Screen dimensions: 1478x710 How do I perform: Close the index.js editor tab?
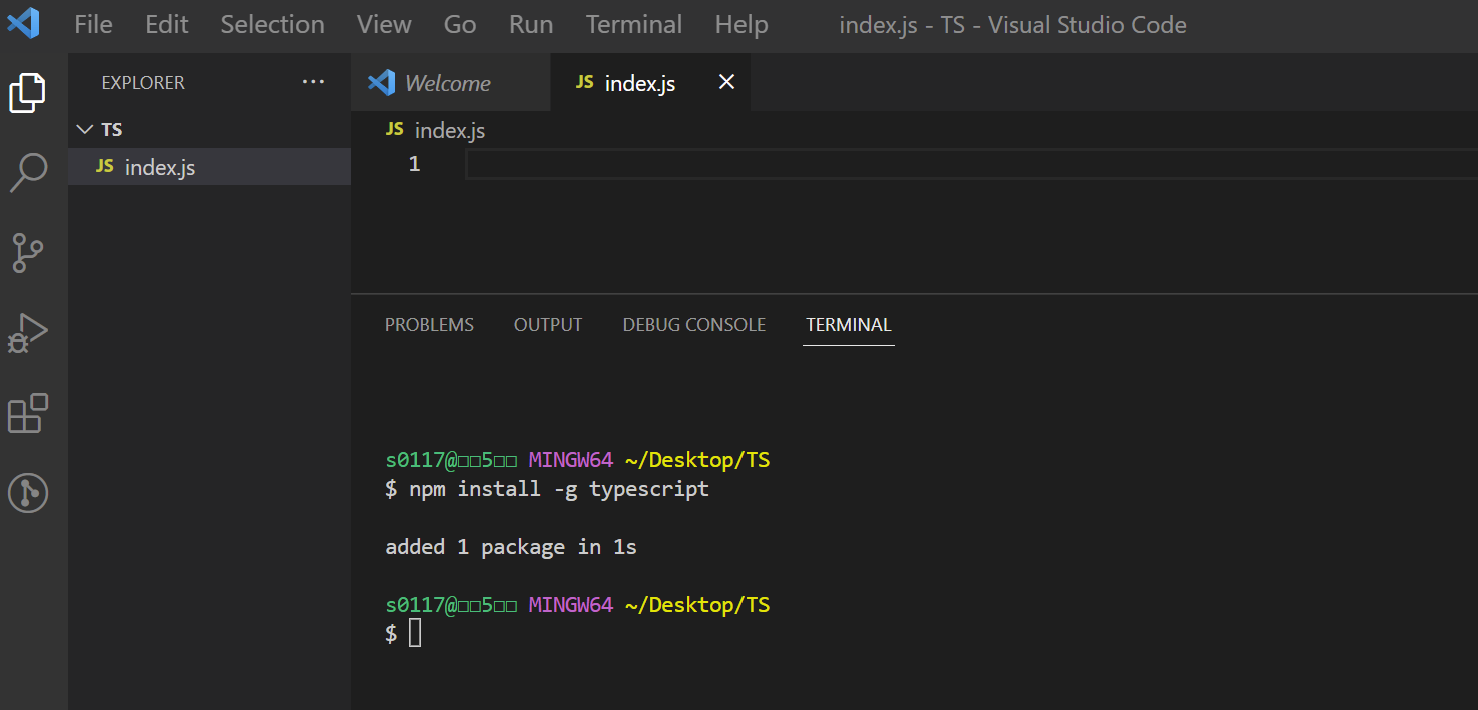pyautogui.click(x=727, y=82)
